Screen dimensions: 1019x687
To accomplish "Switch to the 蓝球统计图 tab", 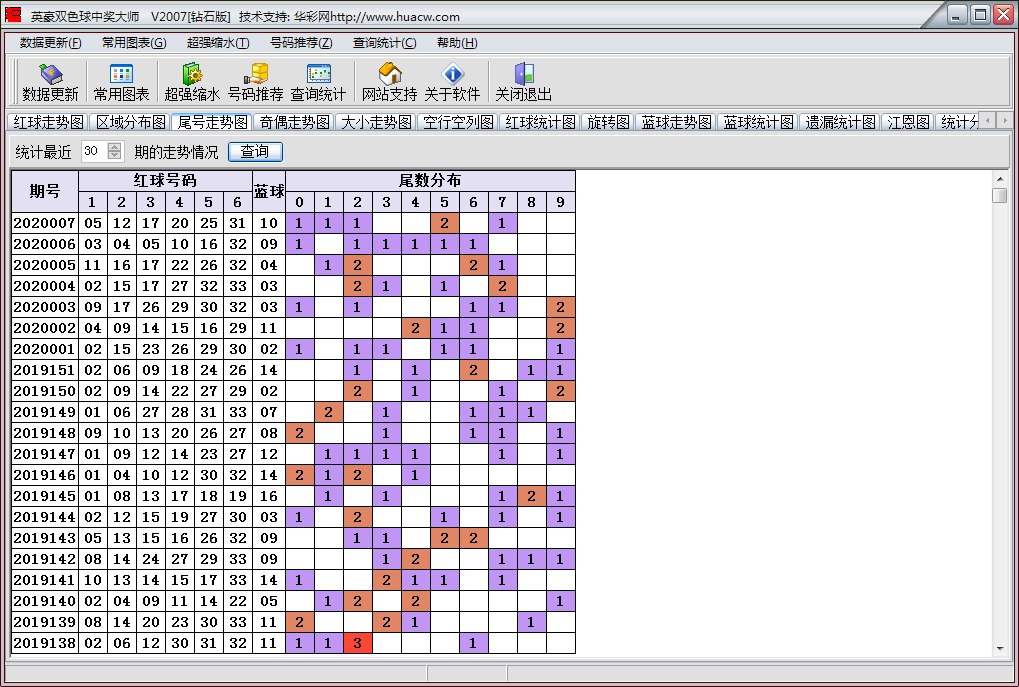I will coord(759,122).
